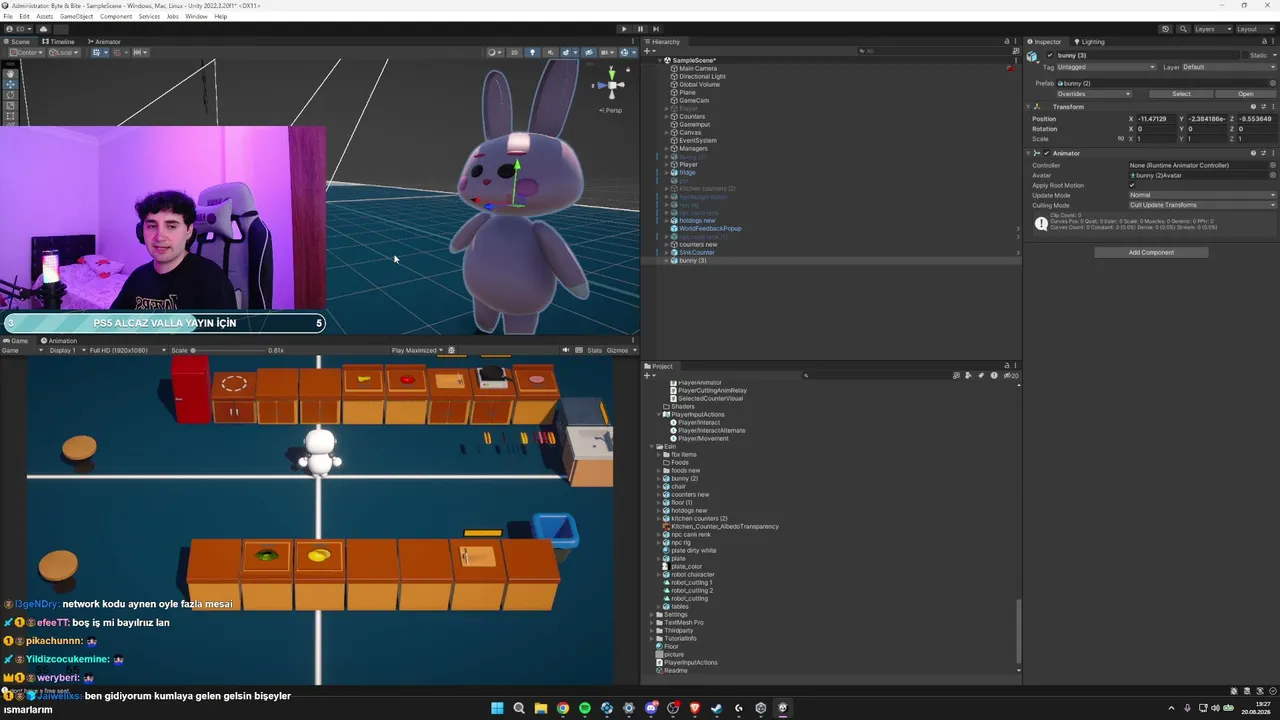Toggle the constrained proportions scale link
This screenshot has height=720, width=1280.
1121,139
